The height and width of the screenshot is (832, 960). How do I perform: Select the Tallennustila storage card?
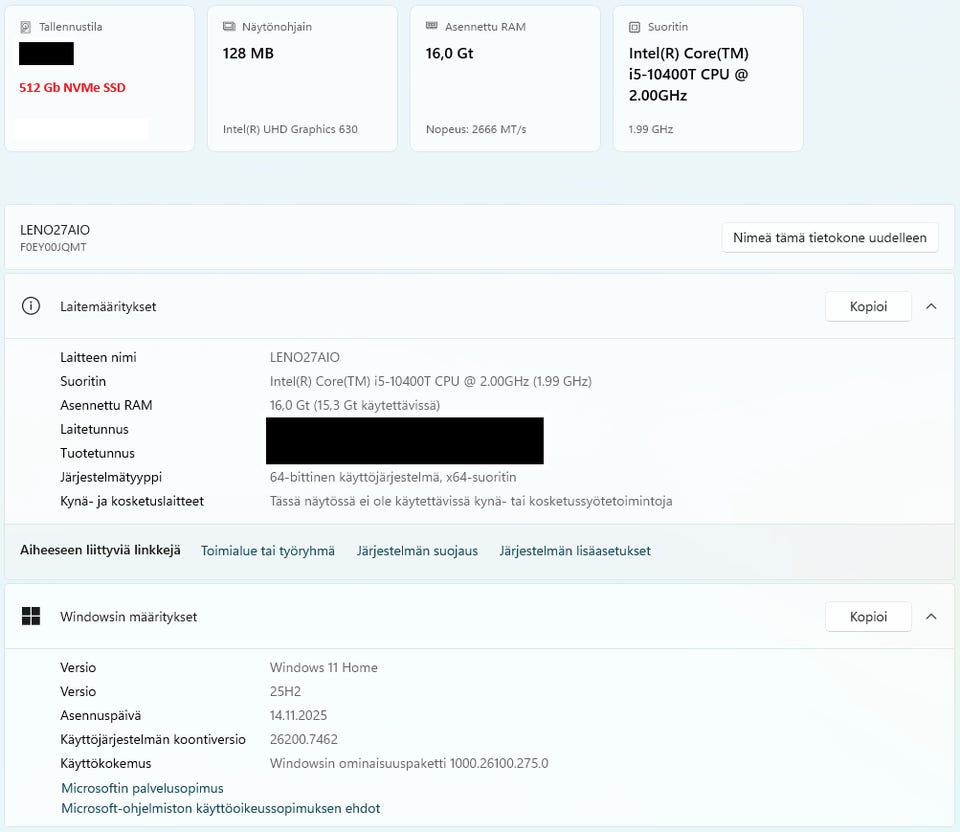(99, 78)
